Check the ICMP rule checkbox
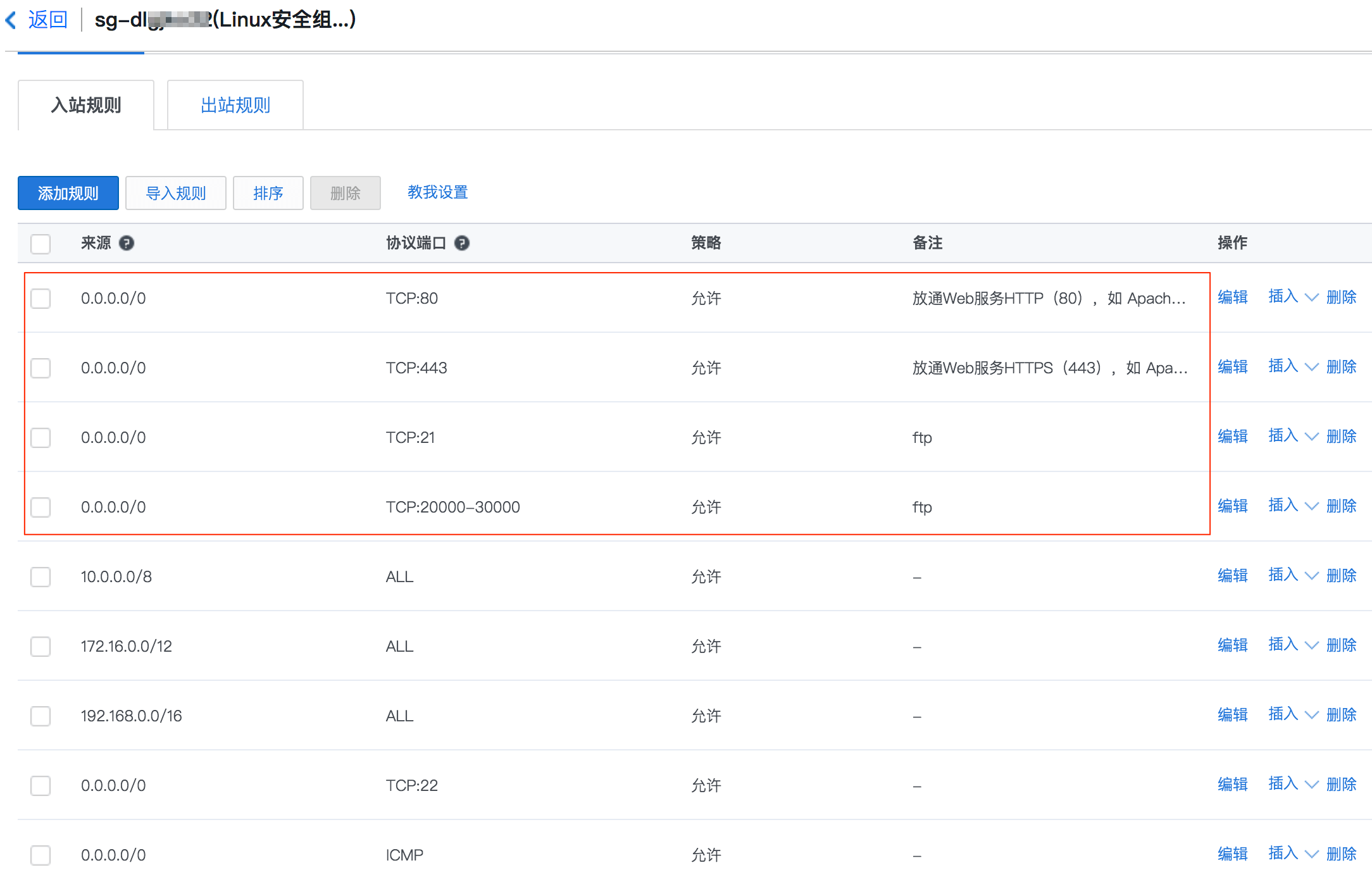This screenshot has height=877, width=1372. click(41, 855)
